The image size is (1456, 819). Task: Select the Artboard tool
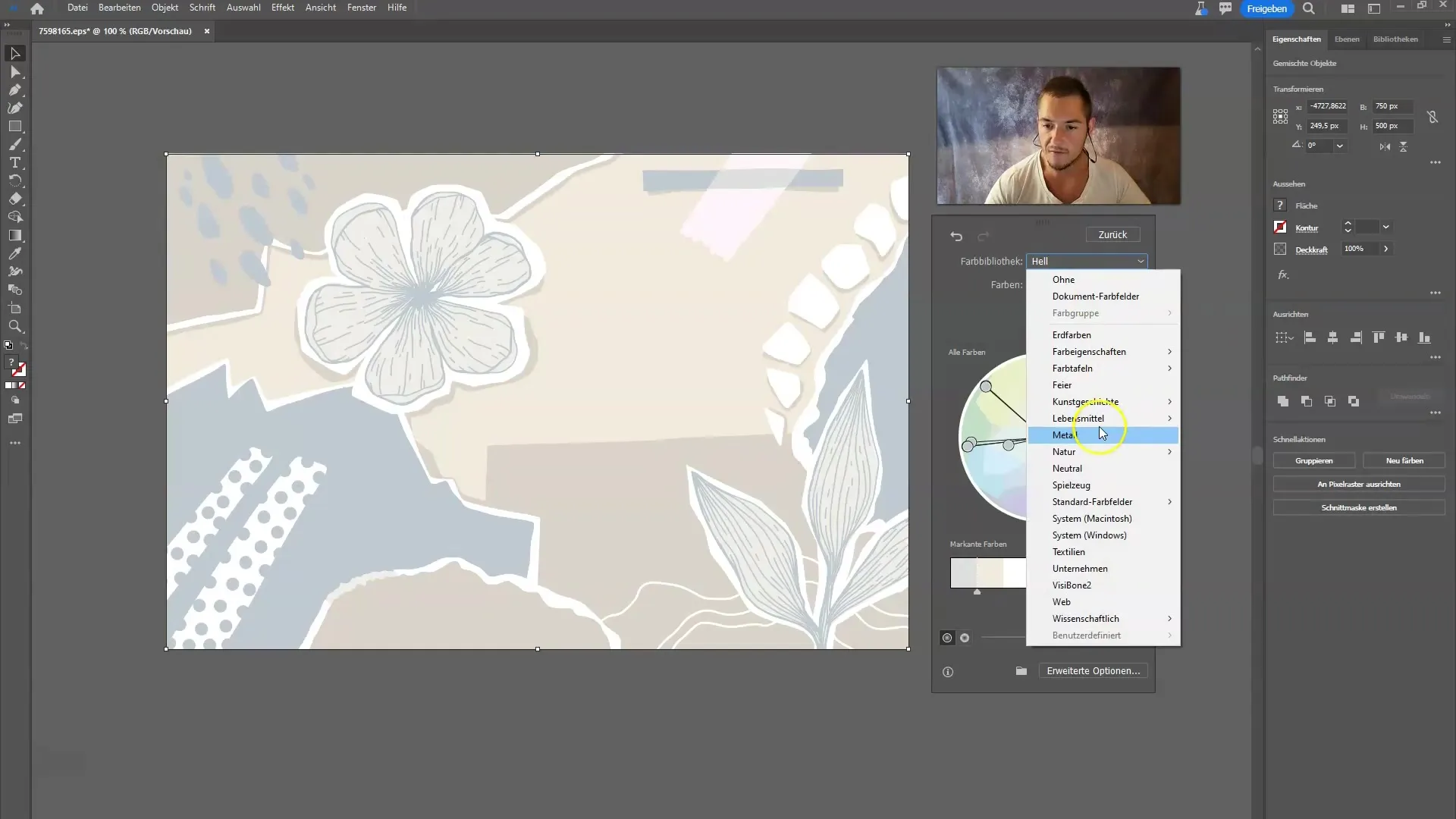point(15,309)
